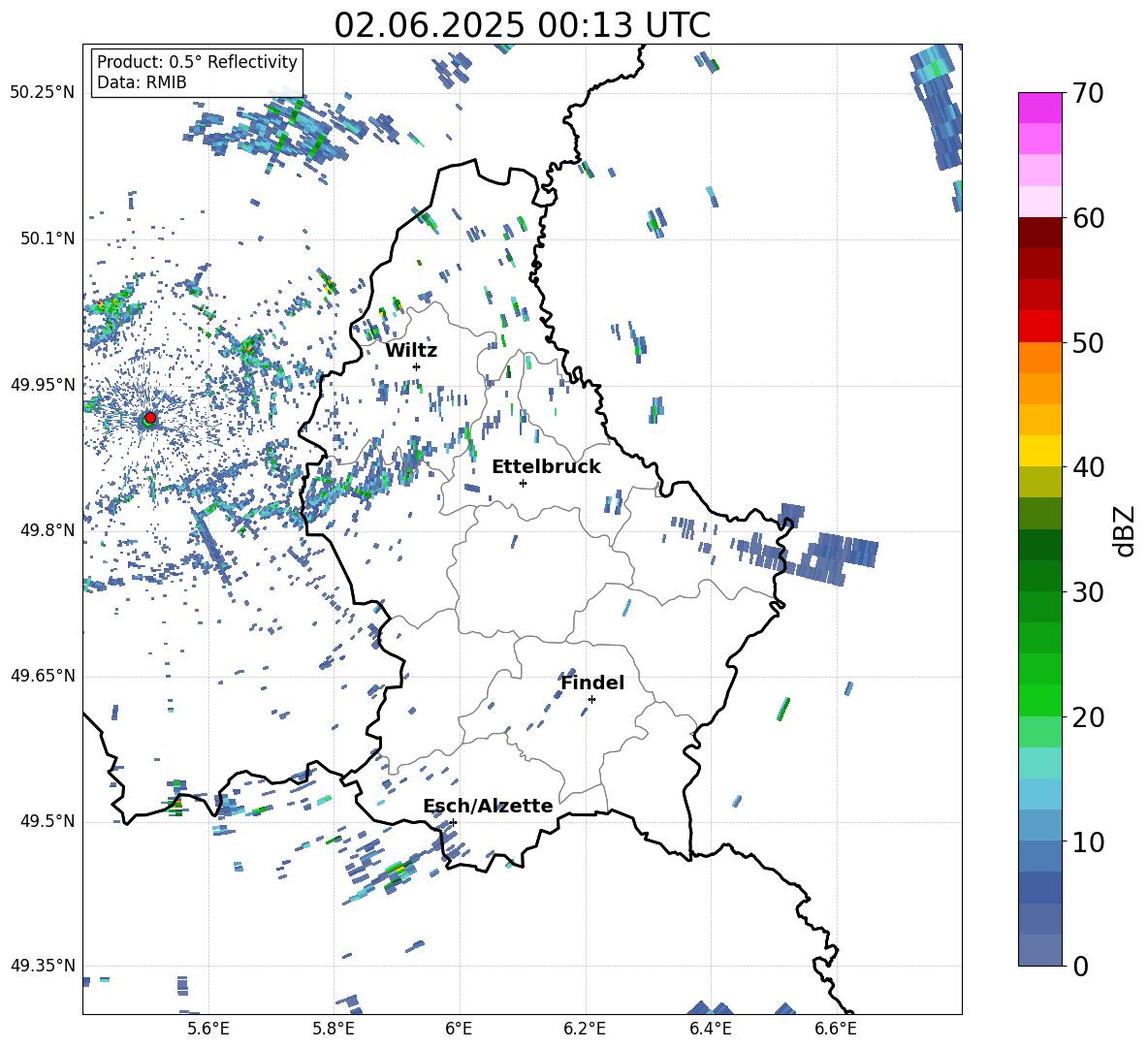This screenshot has width=1148, height=1048.
Task: Click the Wiltz station cross marker
Action: coord(417,366)
